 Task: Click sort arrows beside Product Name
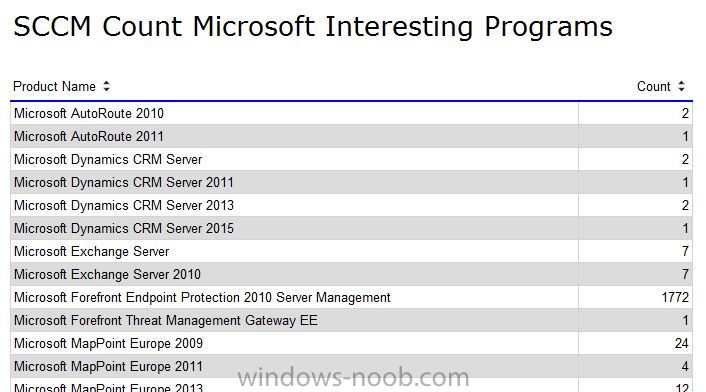(106, 86)
